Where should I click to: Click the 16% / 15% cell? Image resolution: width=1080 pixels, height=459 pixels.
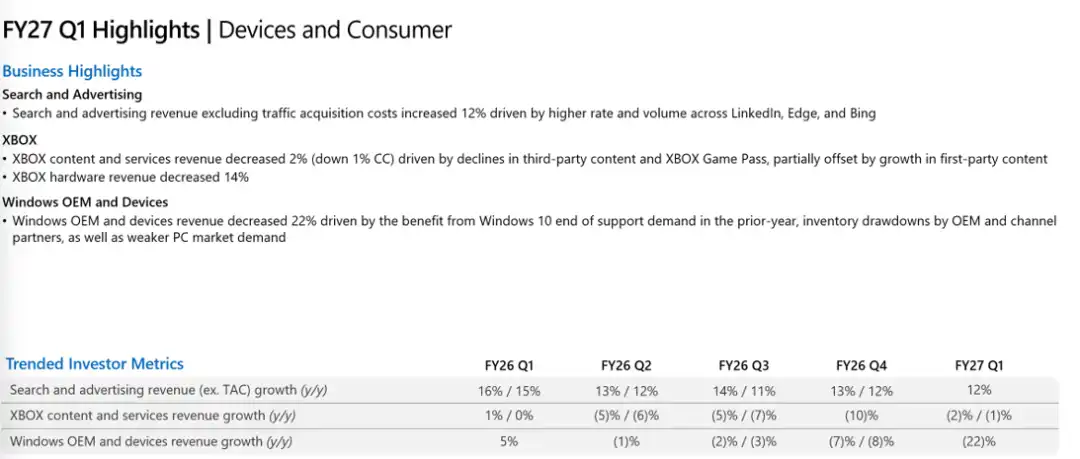pyautogui.click(x=509, y=391)
